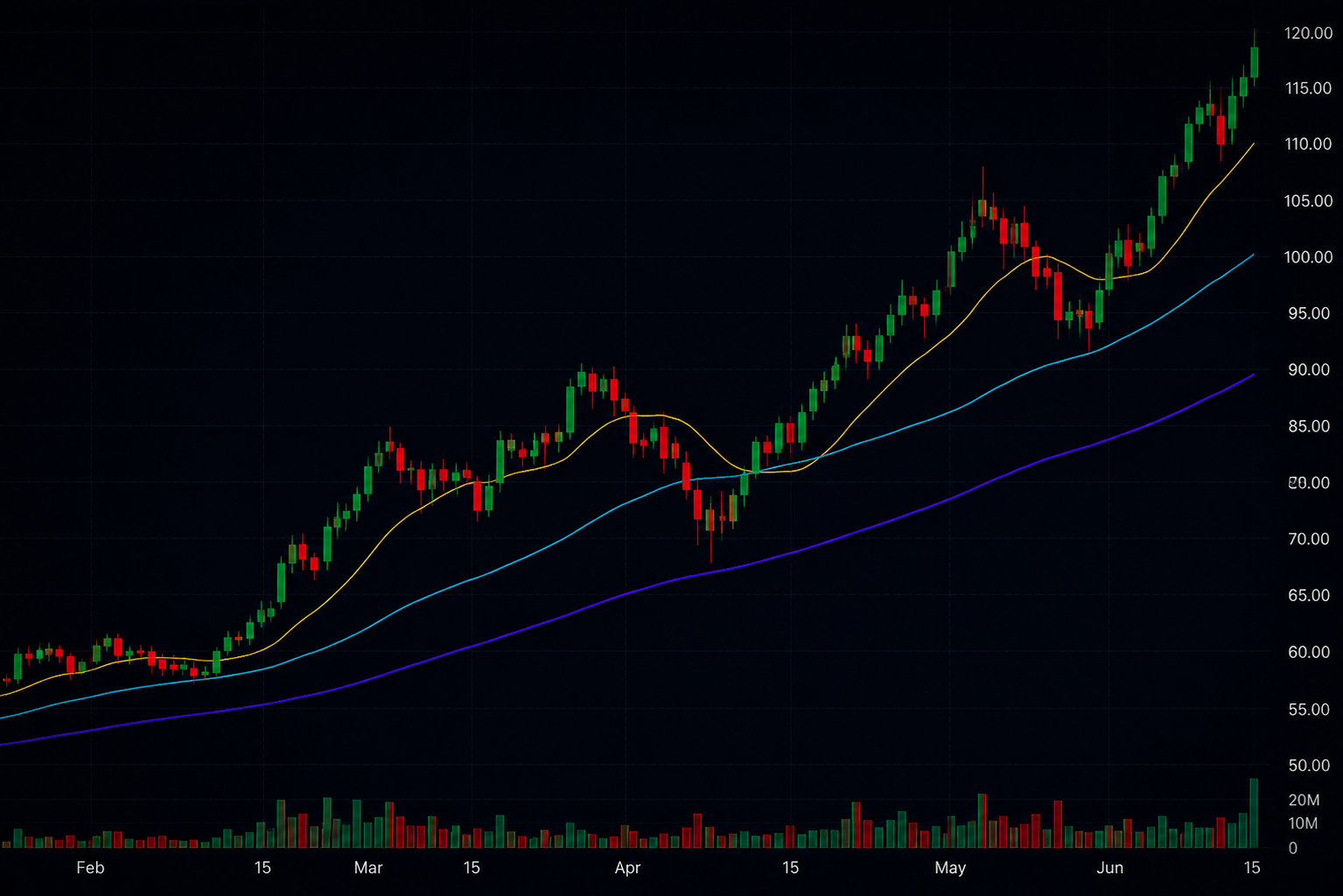Screen dimensions: 1343x896
Task: Select the 85.00 price axis label
Action: pos(1309,426)
